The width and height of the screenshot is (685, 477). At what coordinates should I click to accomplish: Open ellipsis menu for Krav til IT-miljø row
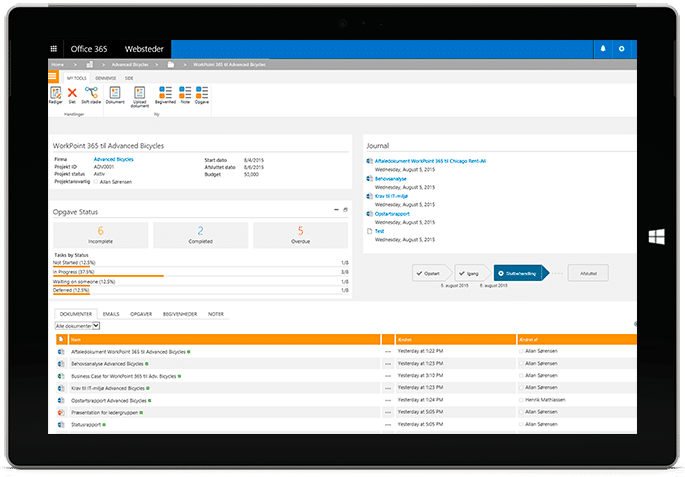(x=388, y=388)
